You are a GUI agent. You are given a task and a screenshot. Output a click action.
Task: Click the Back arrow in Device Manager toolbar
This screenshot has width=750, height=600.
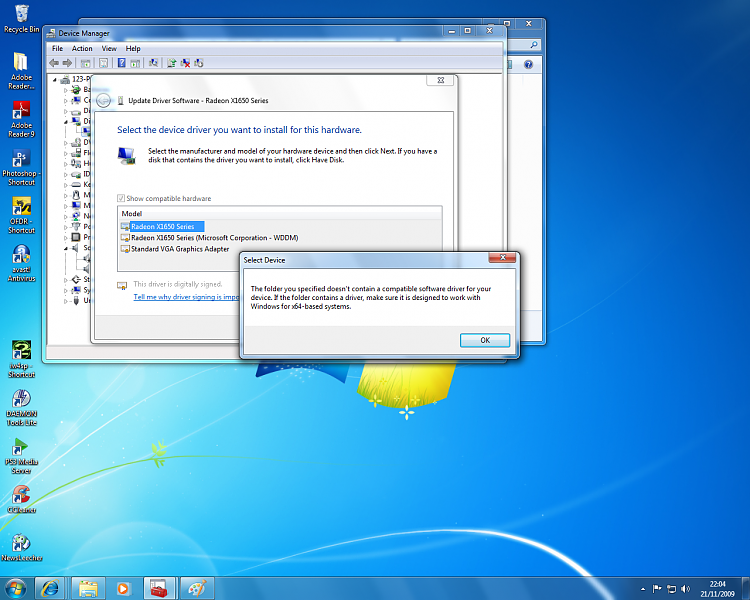click(54, 63)
